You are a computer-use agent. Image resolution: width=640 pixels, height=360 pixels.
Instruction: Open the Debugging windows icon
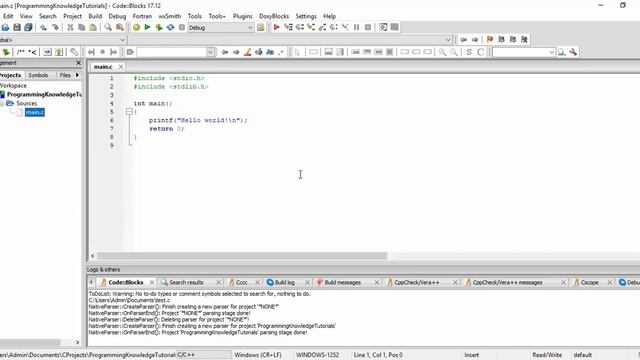[383, 27]
